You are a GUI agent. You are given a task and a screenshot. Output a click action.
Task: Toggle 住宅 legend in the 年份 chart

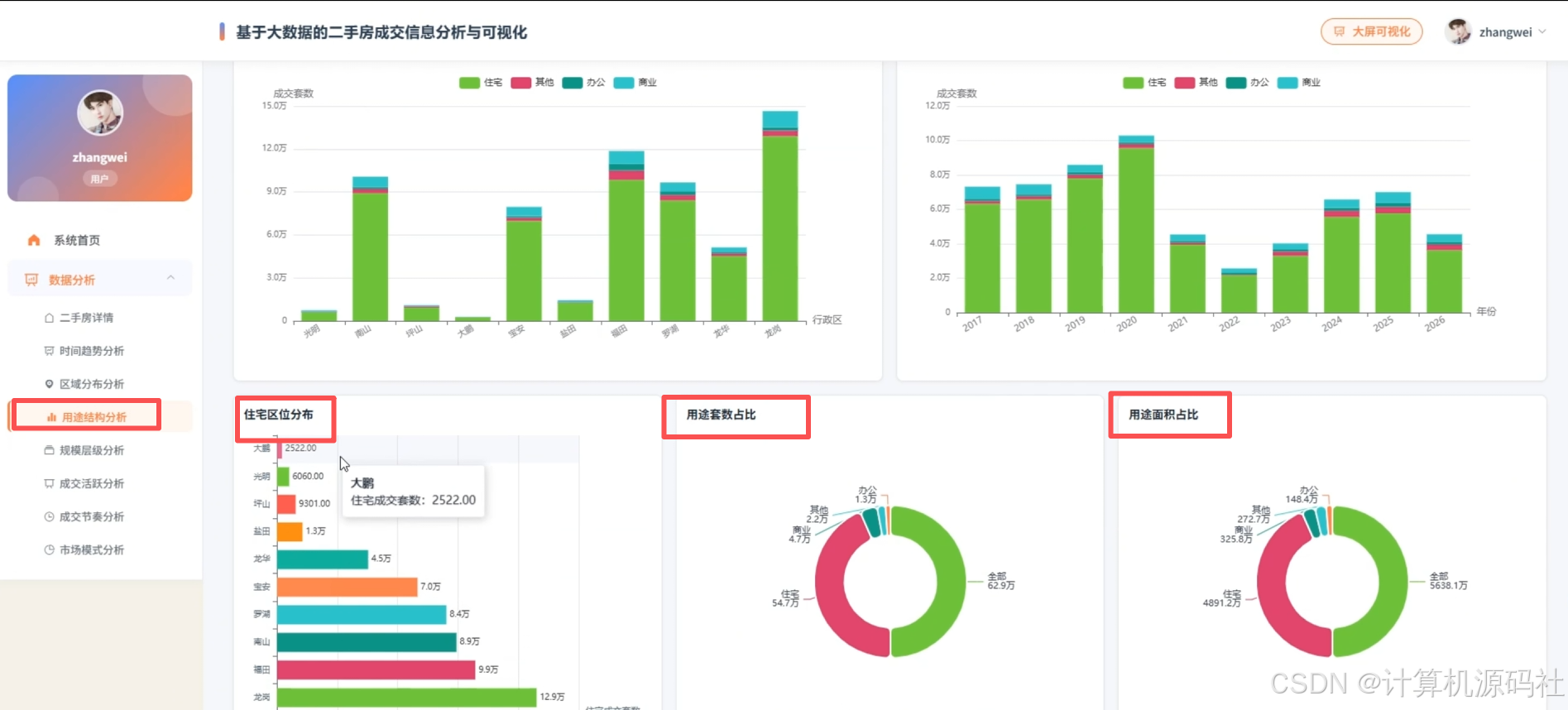1145,83
